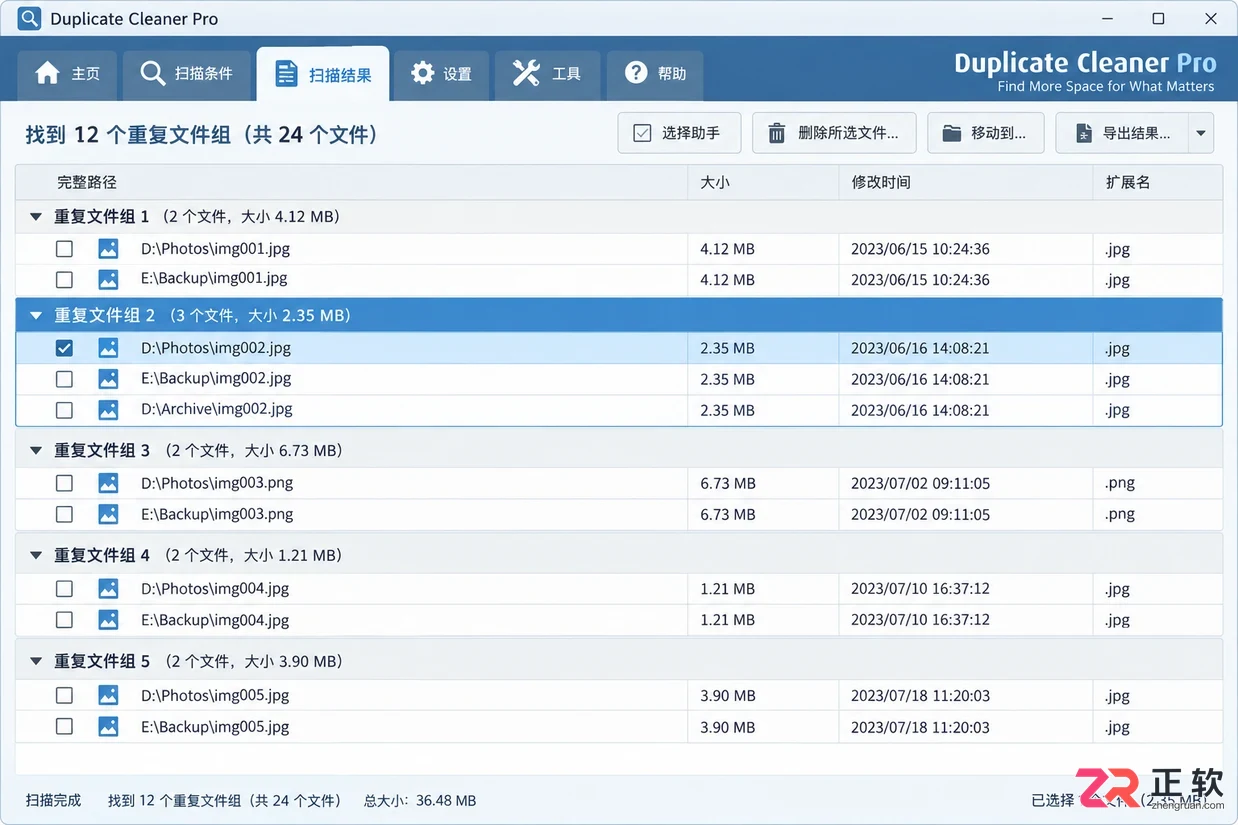Collapse 重复文件组 5 triangle
Screen dimensions: 1238x825
coord(36,661)
